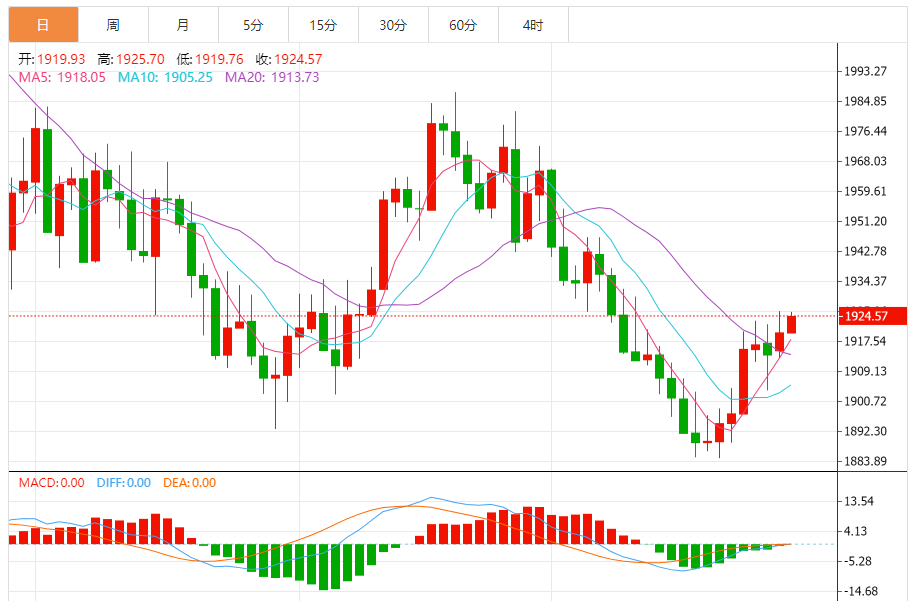
Task: Click the 1968.03 price axis label
Action: (865, 161)
